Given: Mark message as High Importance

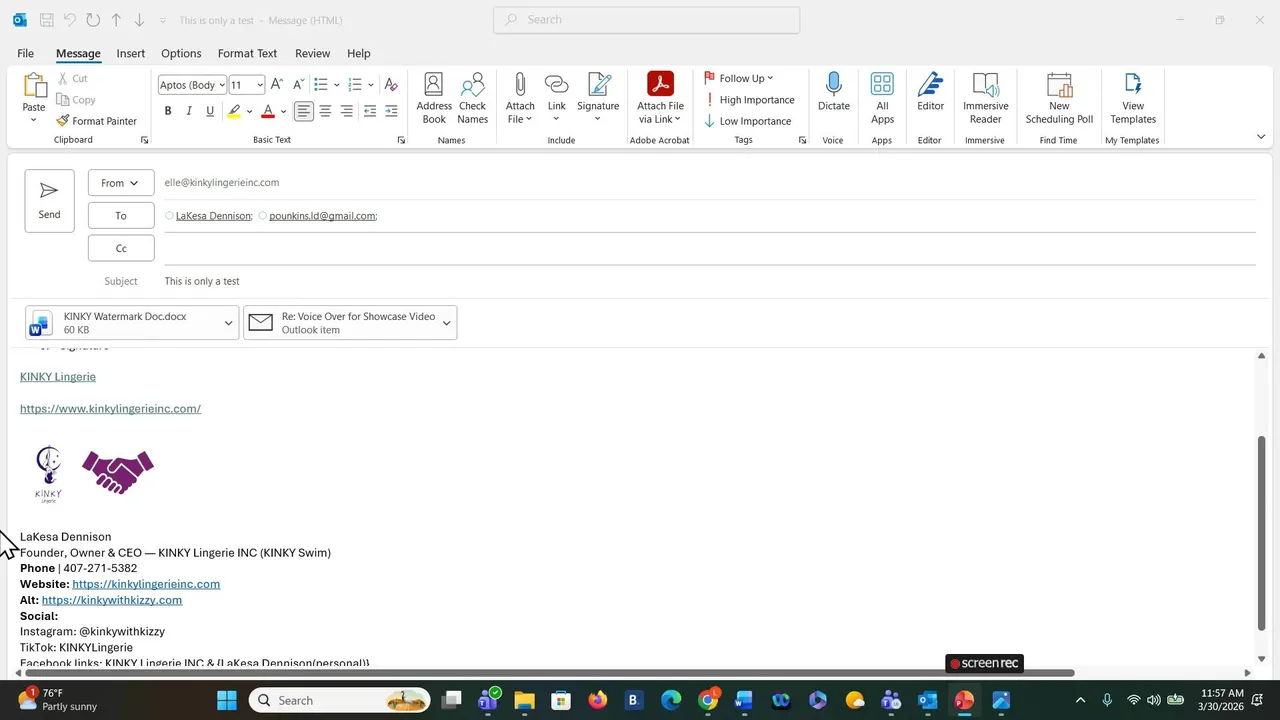Looking at the screenshot, I should 750,100.
